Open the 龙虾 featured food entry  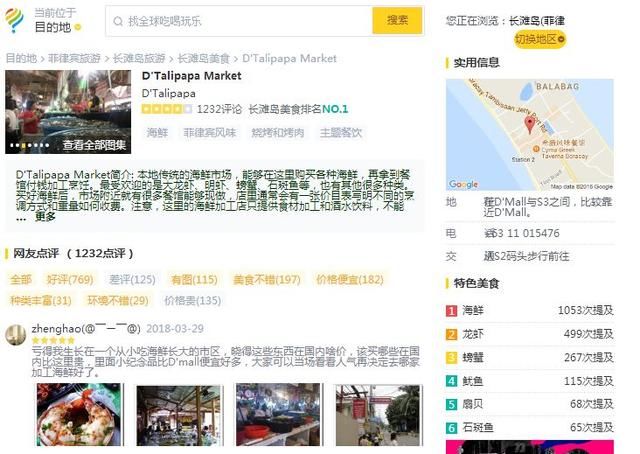(473, 334)
